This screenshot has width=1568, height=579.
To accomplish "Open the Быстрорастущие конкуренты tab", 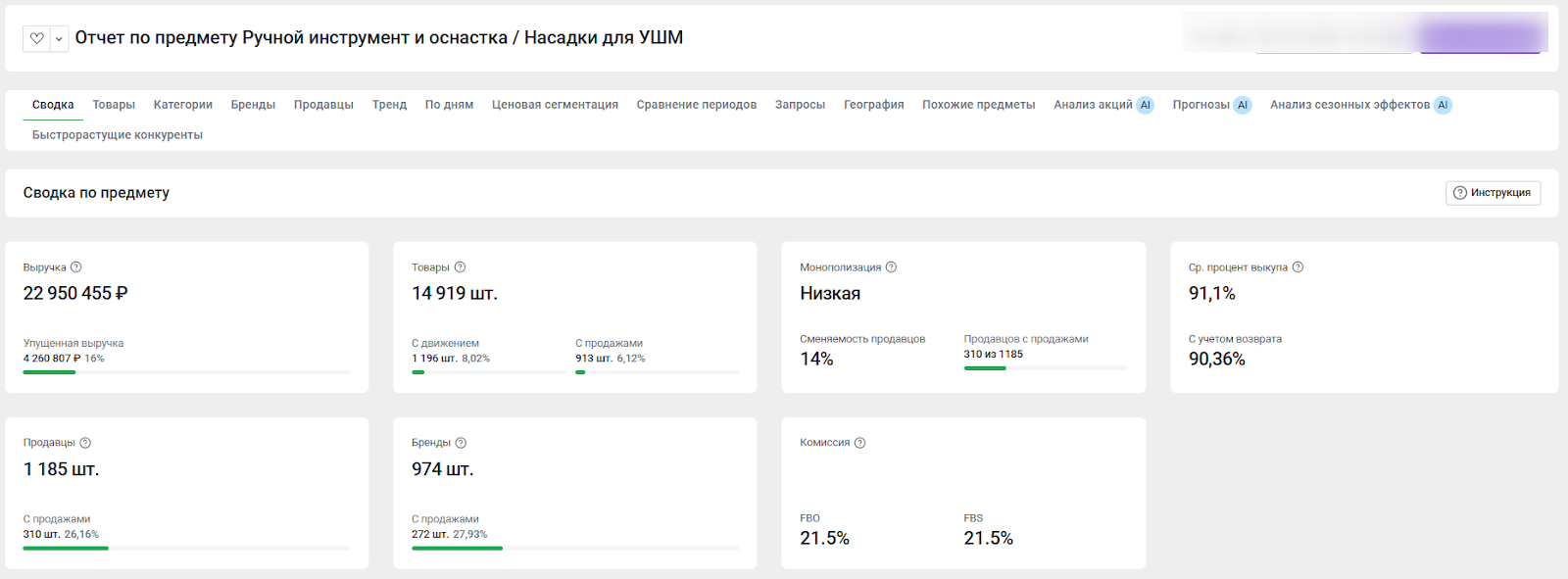I will click(x=118, y=135).
